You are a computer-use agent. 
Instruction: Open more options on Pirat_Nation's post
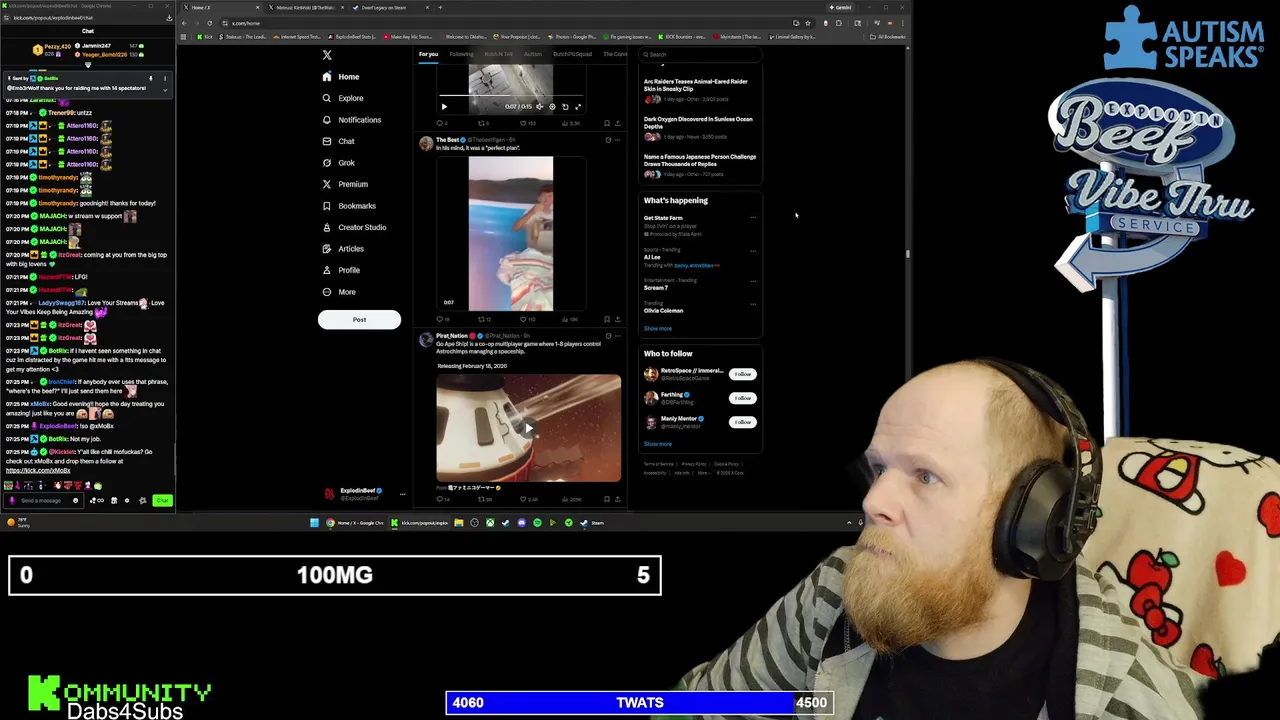click(x=618, y=336)
